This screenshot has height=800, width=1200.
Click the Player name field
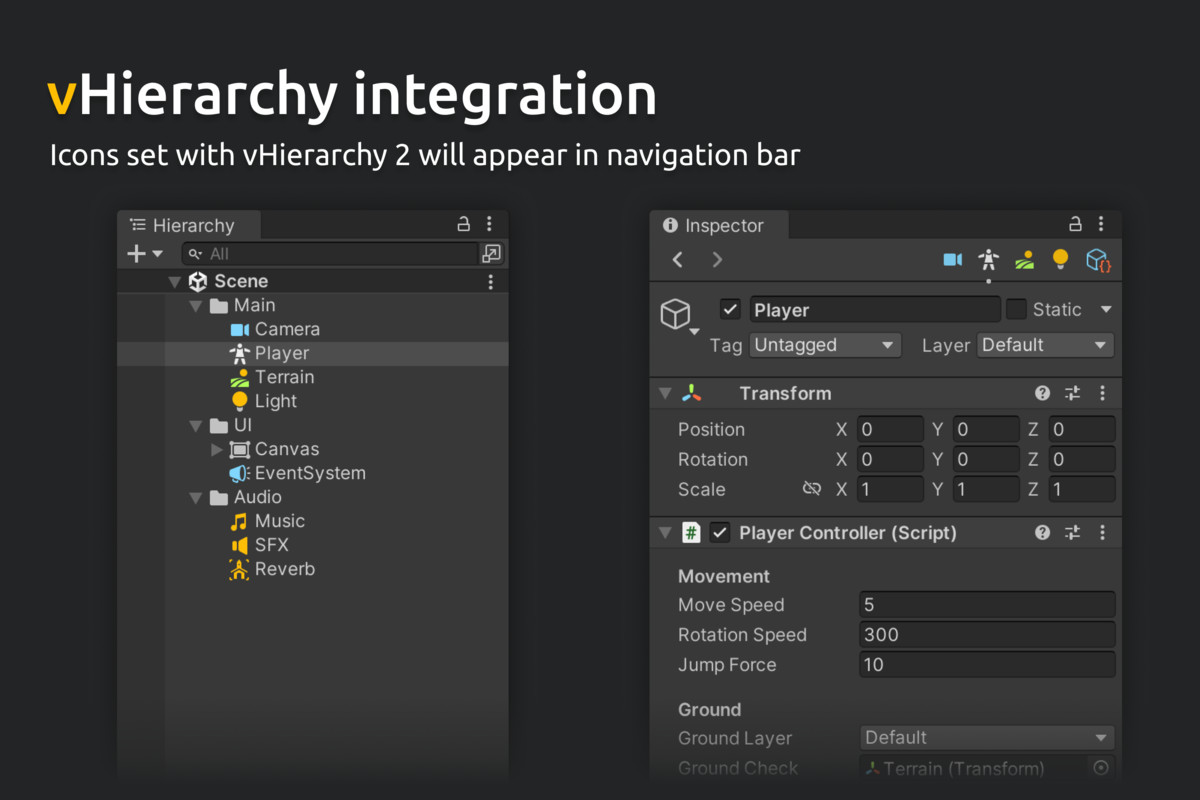(x=875, y=310)
